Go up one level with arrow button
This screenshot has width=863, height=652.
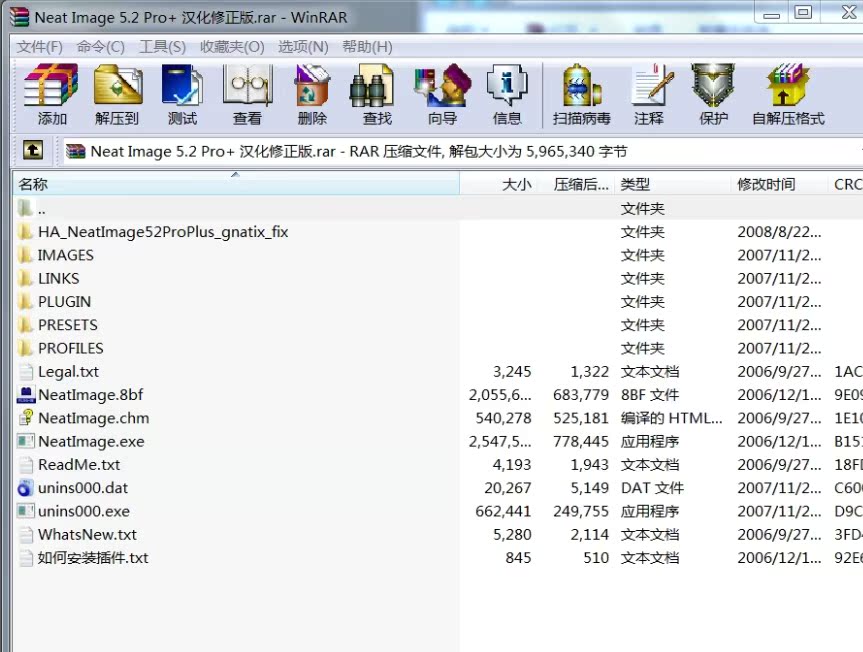pyautogui.click(x=32, y=150)
